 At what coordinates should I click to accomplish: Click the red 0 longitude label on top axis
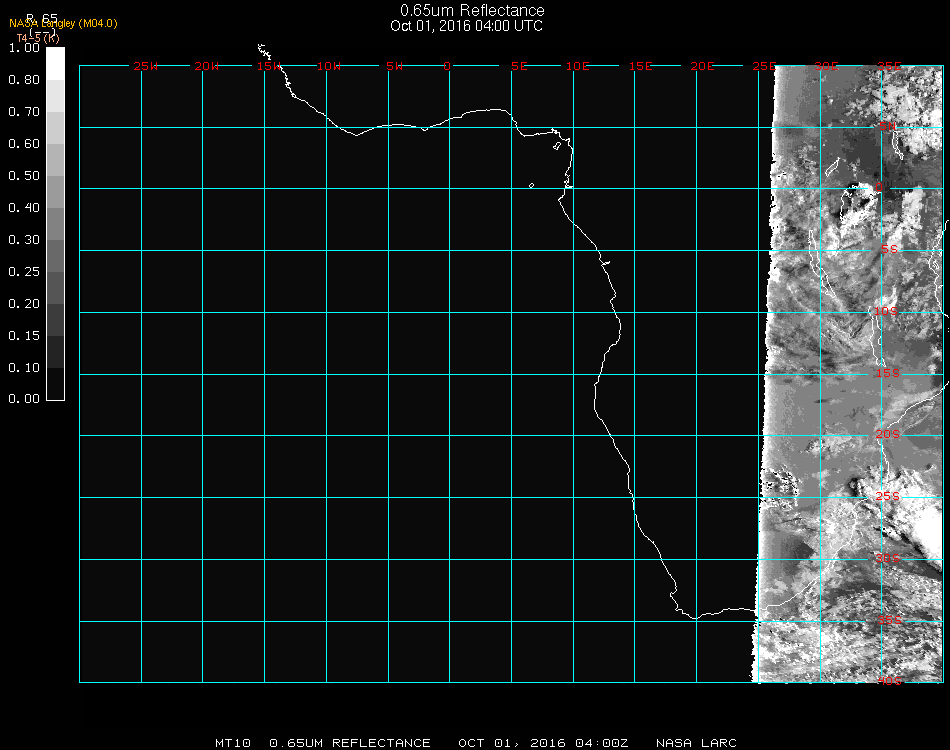point(447,67)
